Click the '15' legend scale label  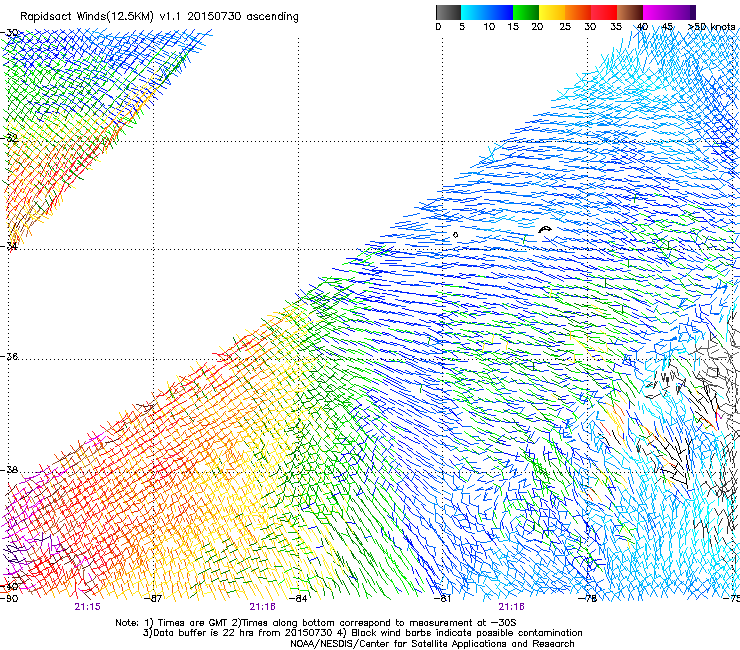513,27
